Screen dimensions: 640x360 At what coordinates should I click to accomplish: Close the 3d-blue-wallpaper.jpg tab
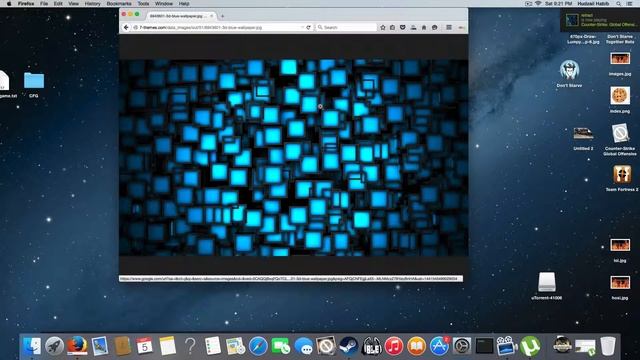pos(211,16)
